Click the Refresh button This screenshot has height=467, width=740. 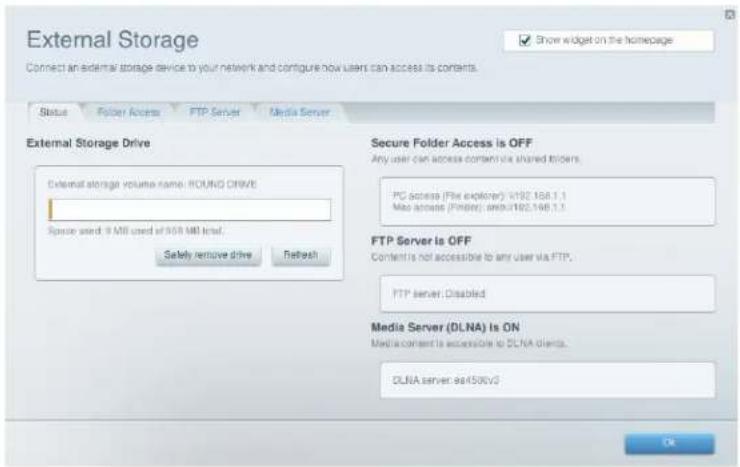(x=301, y=255)
